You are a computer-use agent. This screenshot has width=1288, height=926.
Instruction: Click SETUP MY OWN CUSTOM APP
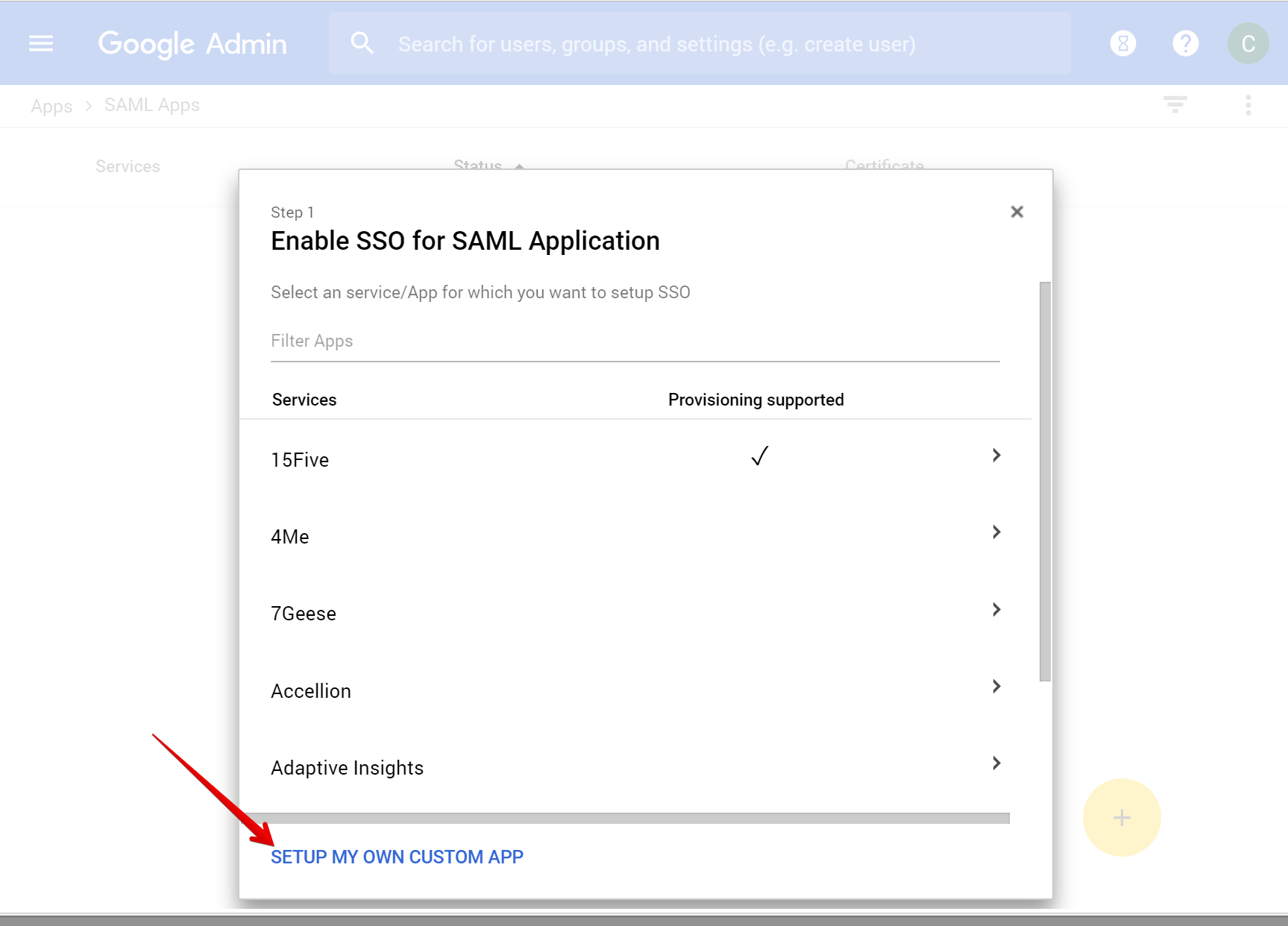point(397,857)
